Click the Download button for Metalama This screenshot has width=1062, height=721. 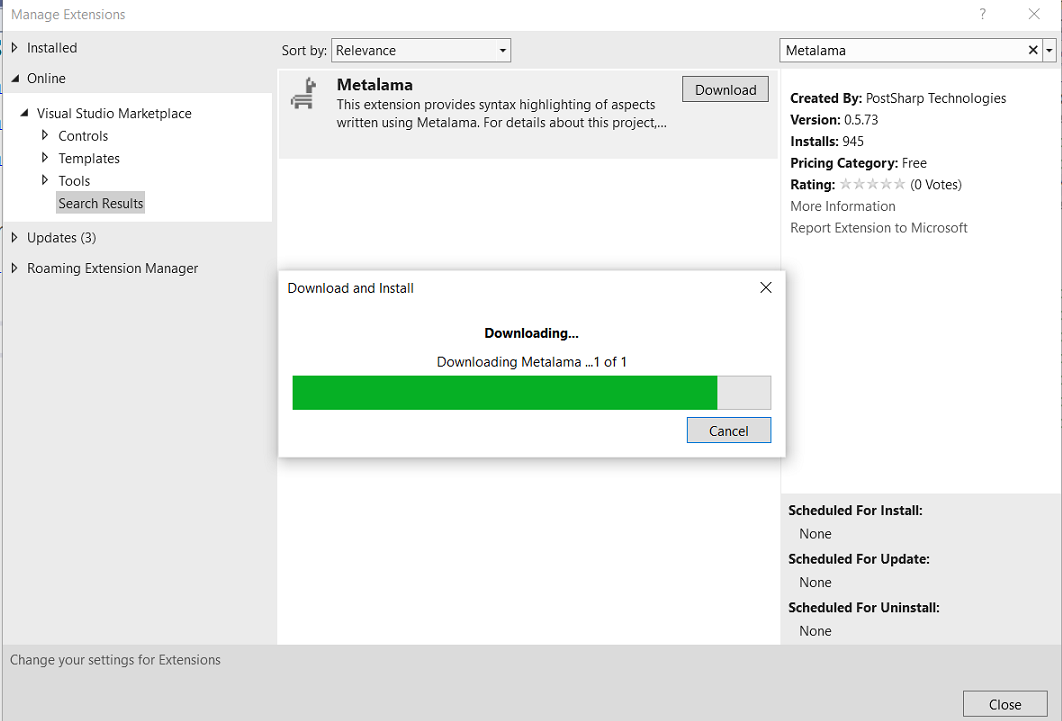click(725, 89)
